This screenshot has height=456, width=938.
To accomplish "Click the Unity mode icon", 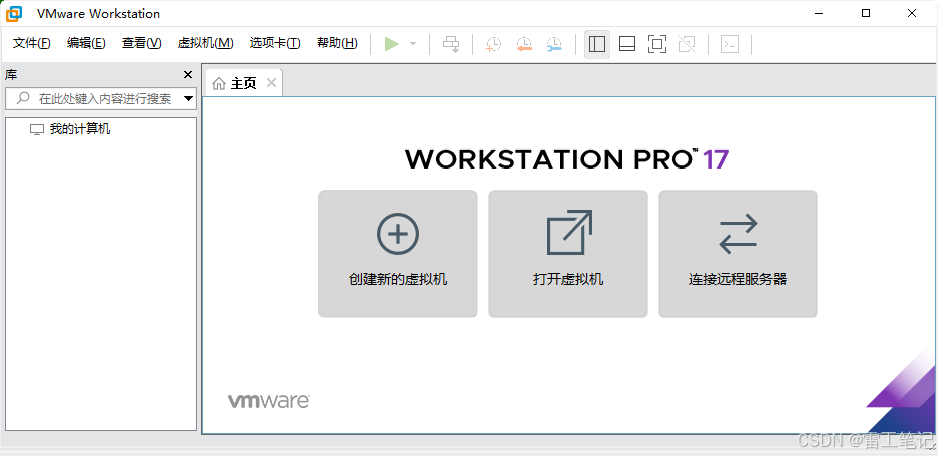I will tap(687, 44).
